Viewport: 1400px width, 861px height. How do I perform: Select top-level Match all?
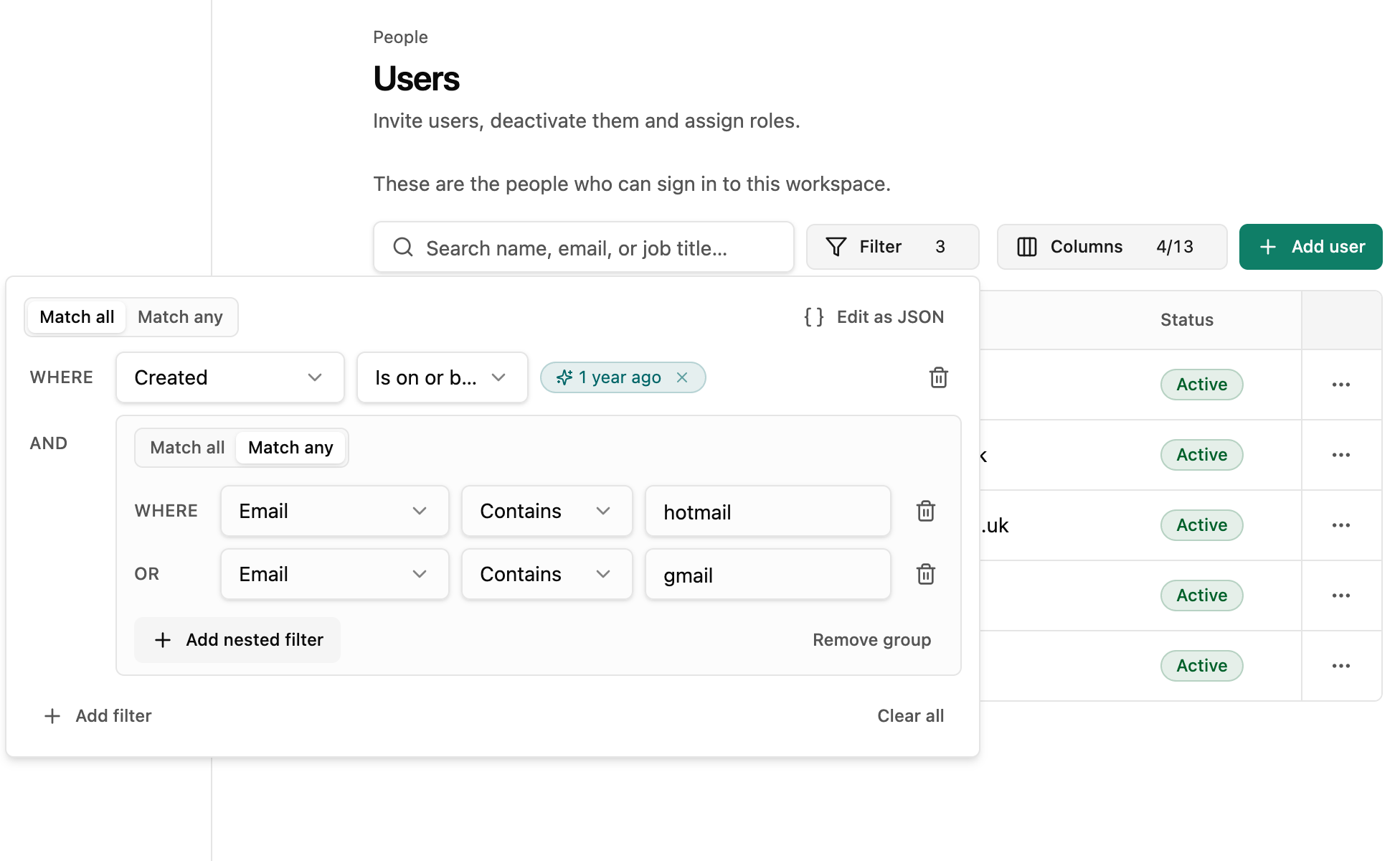77,317
